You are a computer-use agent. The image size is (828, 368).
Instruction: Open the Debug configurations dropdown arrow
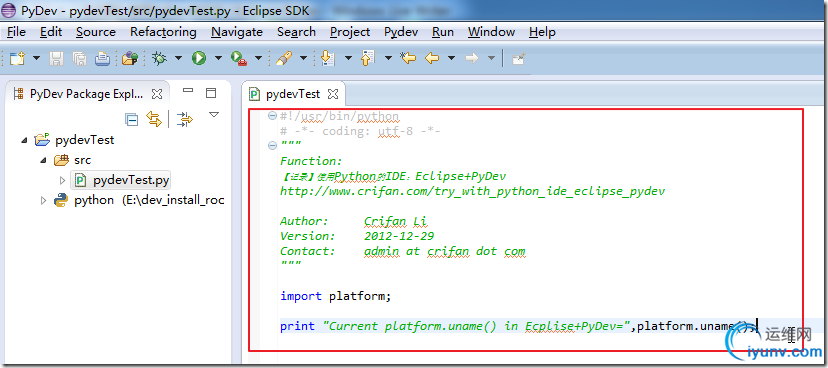[178, 59]
